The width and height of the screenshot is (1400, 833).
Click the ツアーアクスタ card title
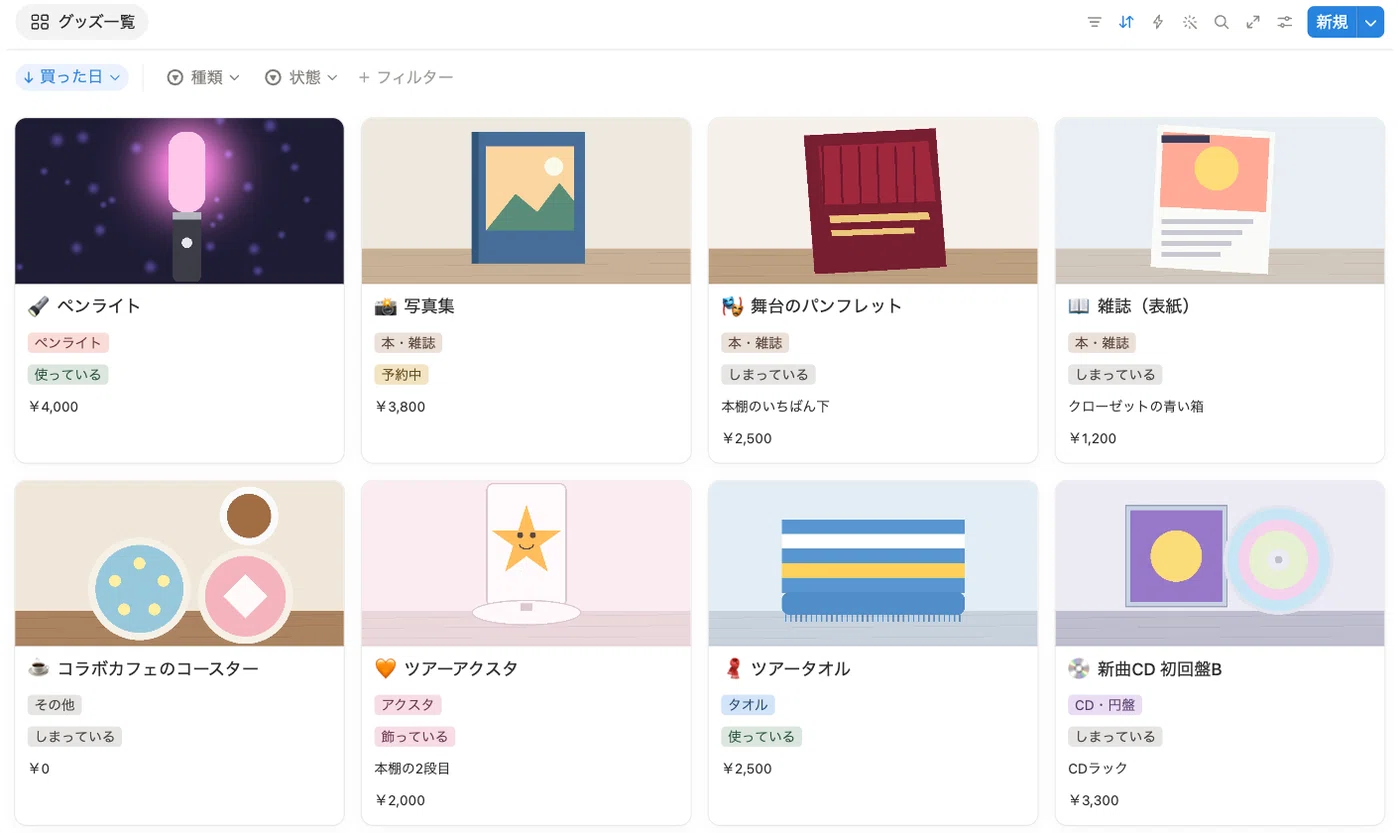click(x=460, y=668)
